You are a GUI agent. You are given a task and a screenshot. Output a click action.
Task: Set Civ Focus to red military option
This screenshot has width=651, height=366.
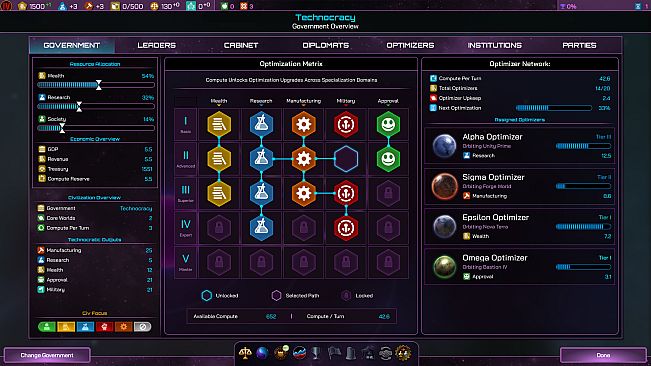point(104,327)
